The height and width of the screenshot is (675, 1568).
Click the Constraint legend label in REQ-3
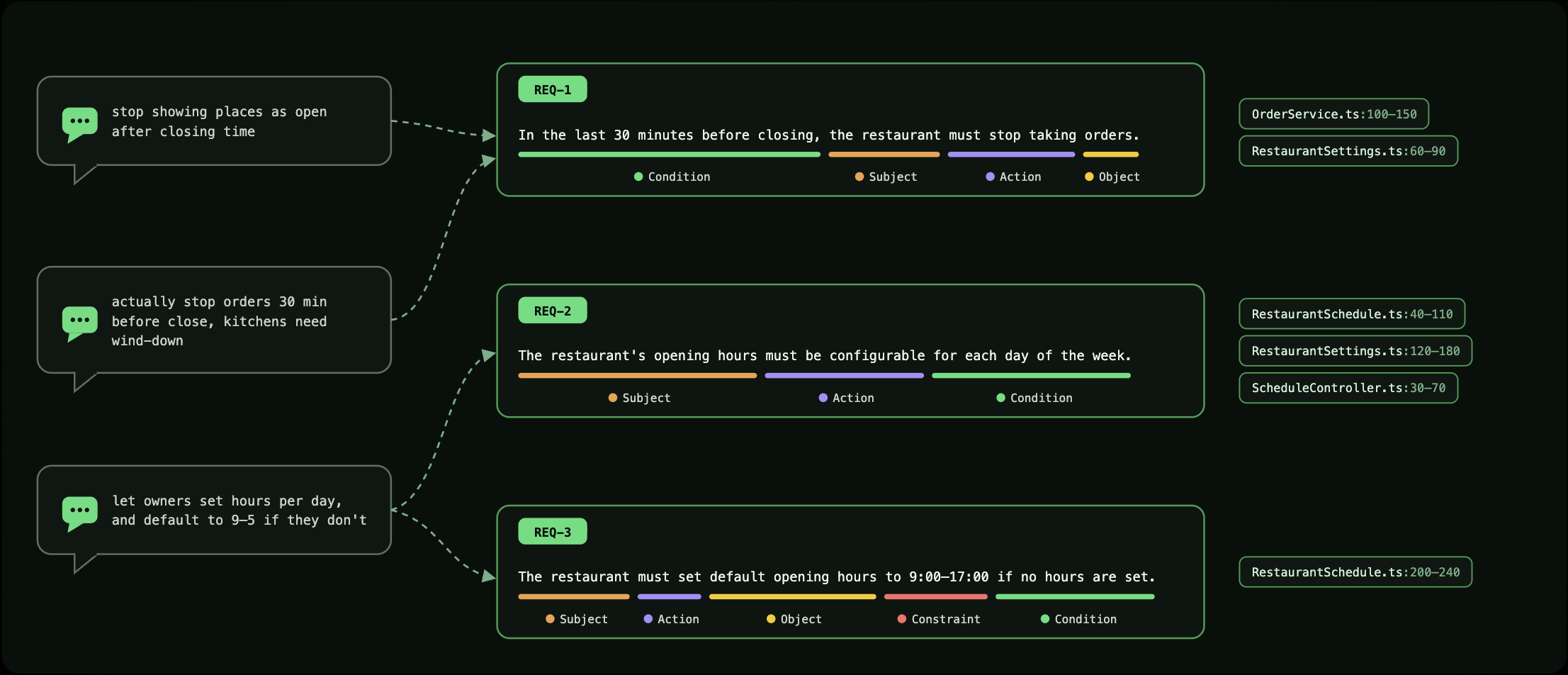(x=946, y=619)
